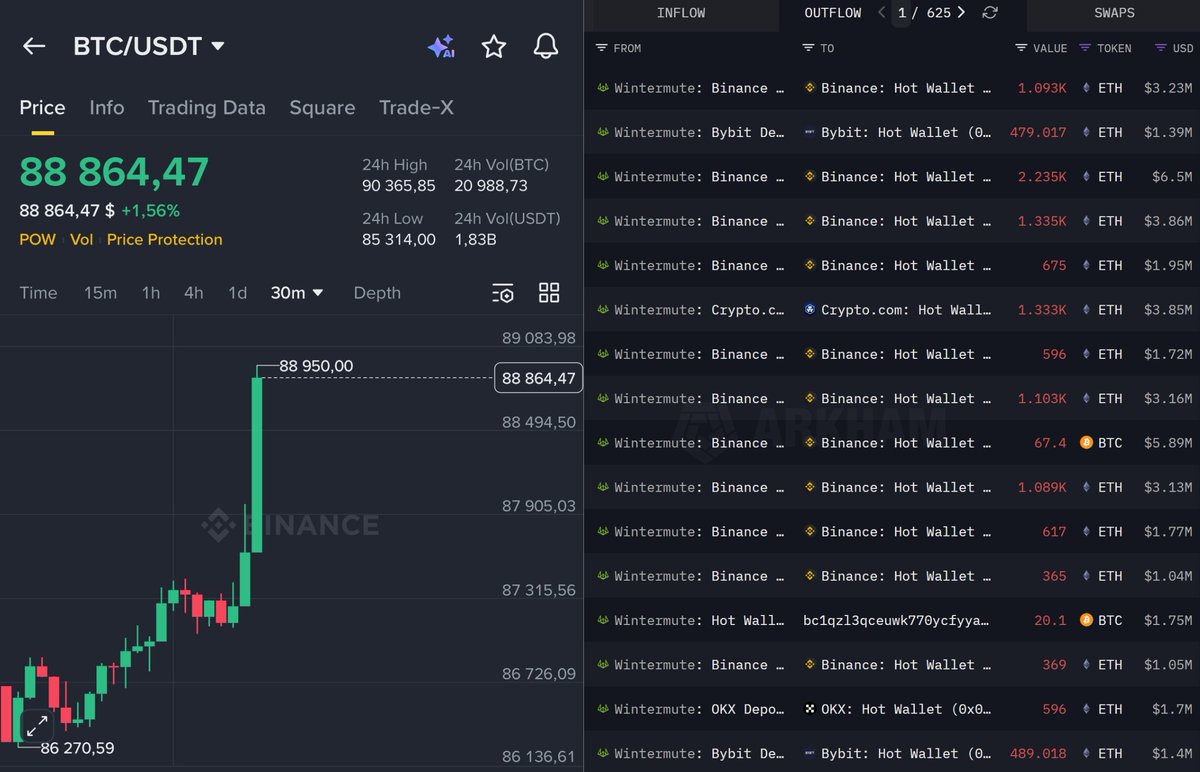Screen dimensions: 1200x772
Task: Open the bc1qzl3qceuwk770ycfyya... address link
Action: point(897,620)
